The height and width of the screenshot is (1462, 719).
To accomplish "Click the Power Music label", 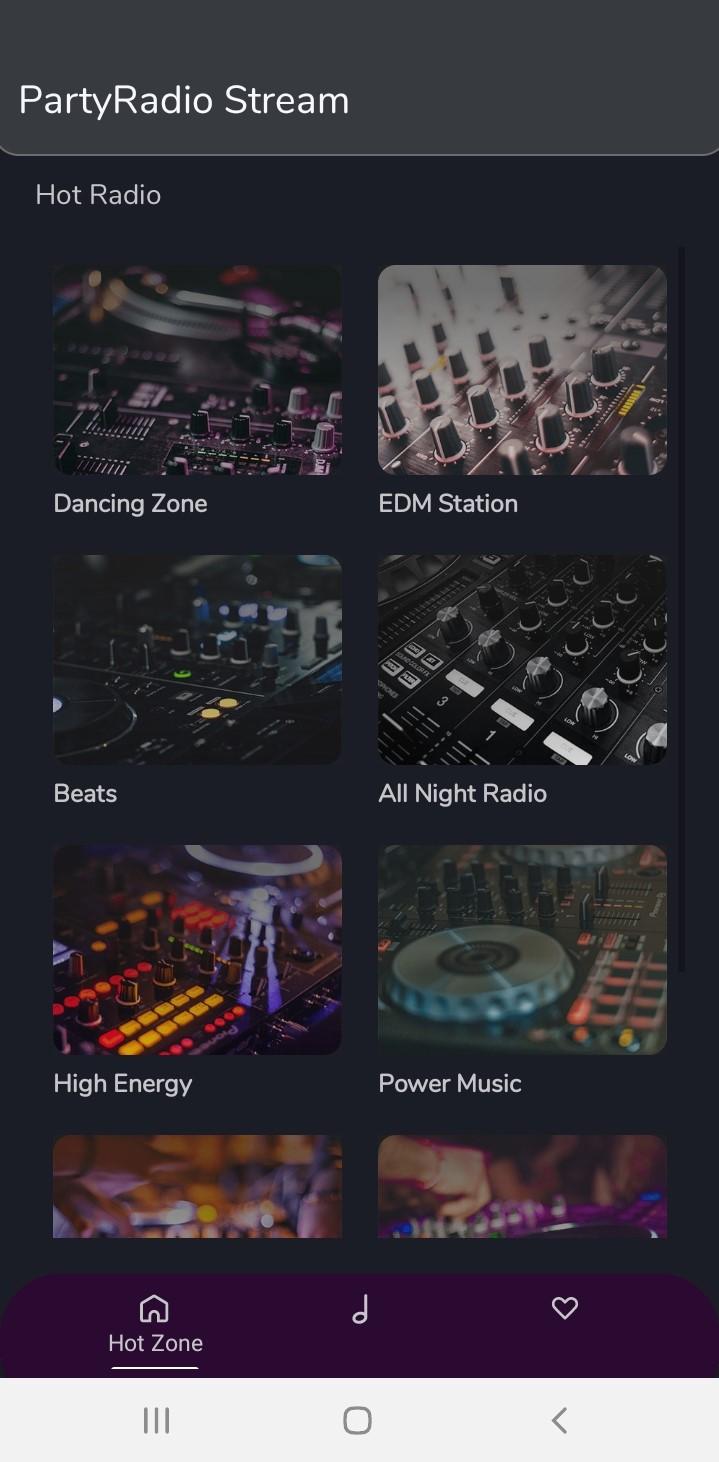I will point(450,1083).
